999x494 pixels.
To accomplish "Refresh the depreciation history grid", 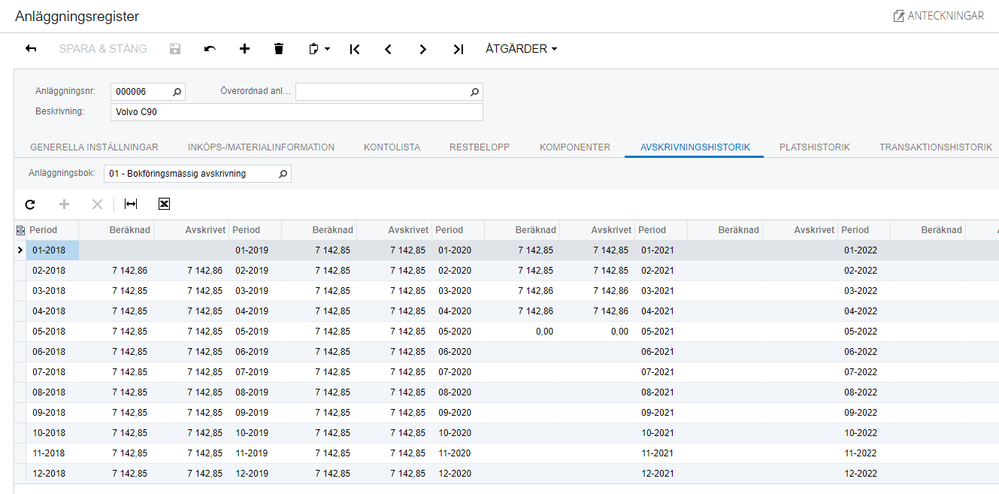I will [x=30, y=204].
